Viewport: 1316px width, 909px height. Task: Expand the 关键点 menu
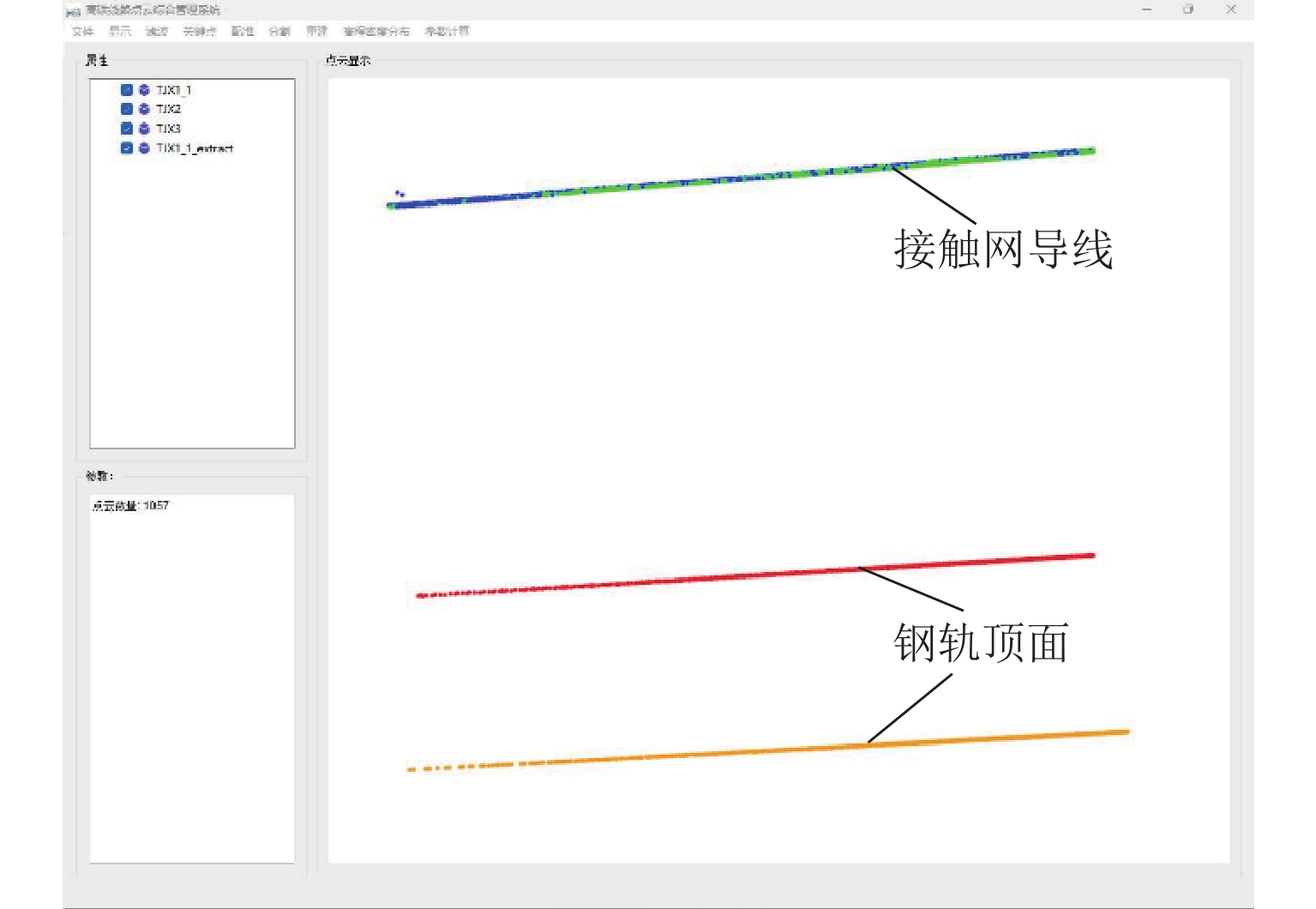(x=199, y=32)
